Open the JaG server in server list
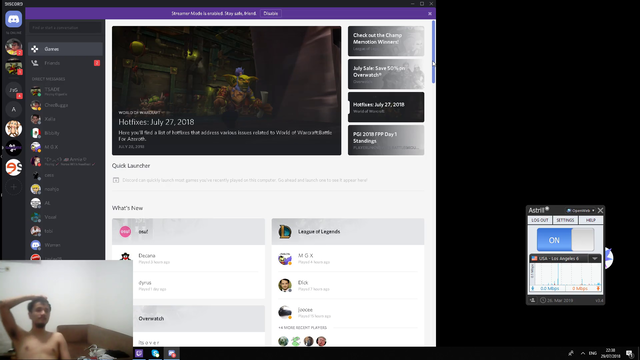This screenshot has height=360, width=640. [13, 90]
